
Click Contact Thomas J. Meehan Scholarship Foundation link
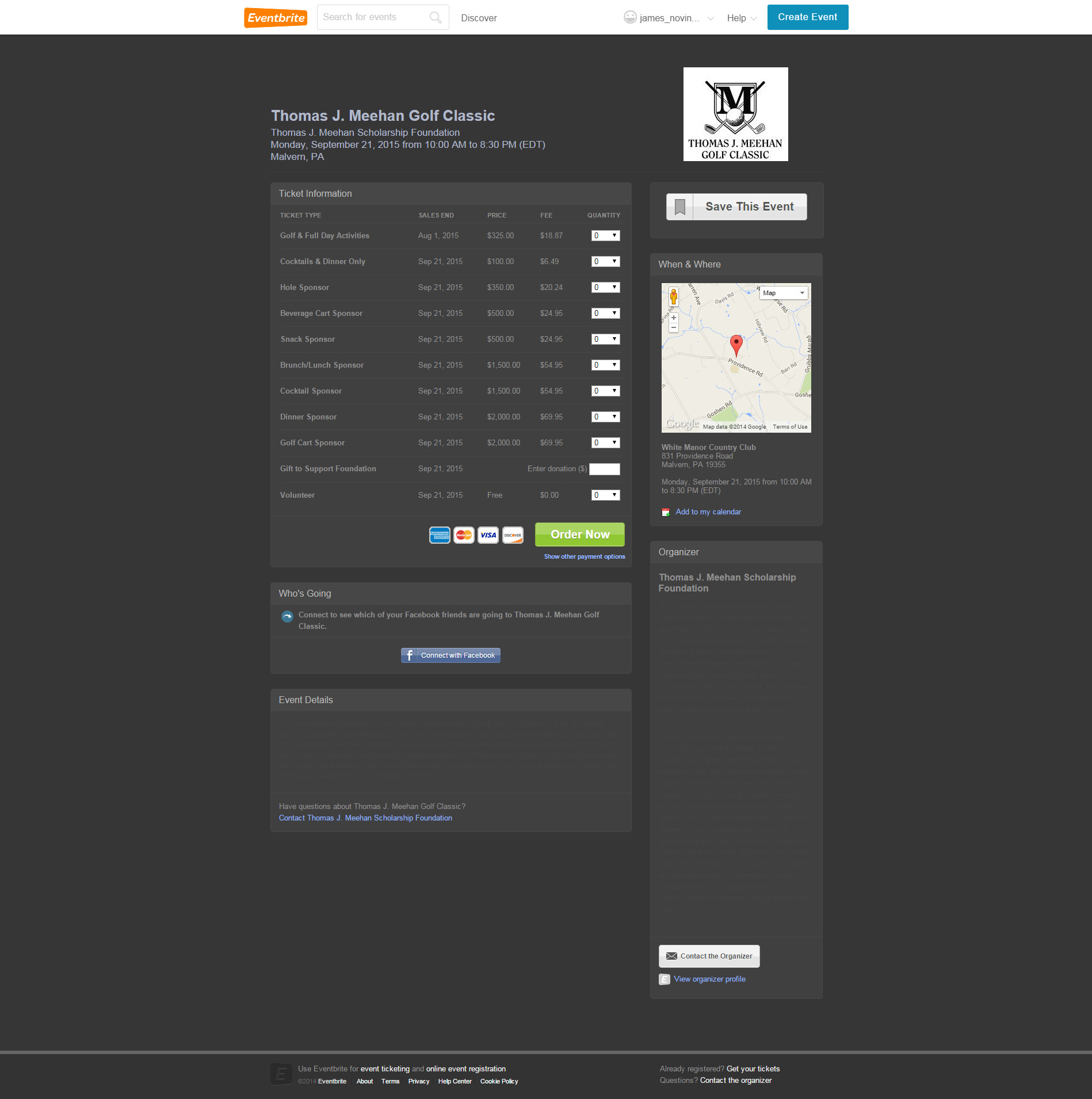coord(365,818)
